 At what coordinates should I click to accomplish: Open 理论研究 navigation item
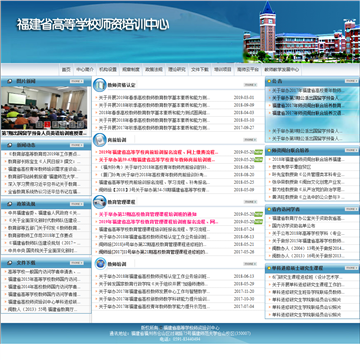tap(177, 70)
